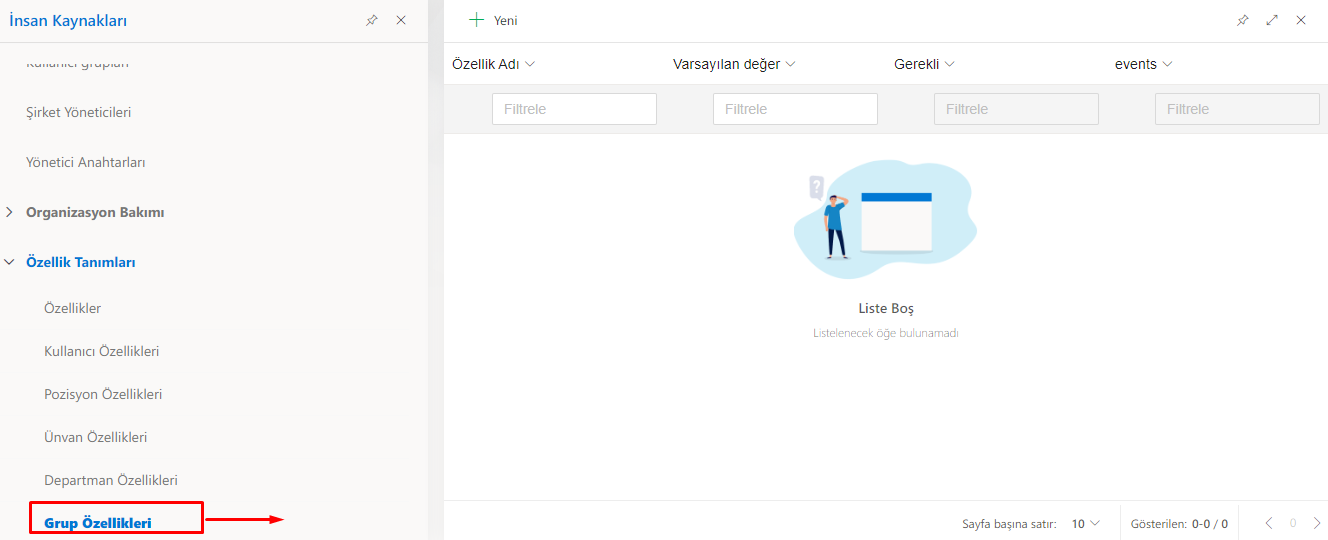
Task: Click the empty list illustration
Action: (x=885, y=219)
